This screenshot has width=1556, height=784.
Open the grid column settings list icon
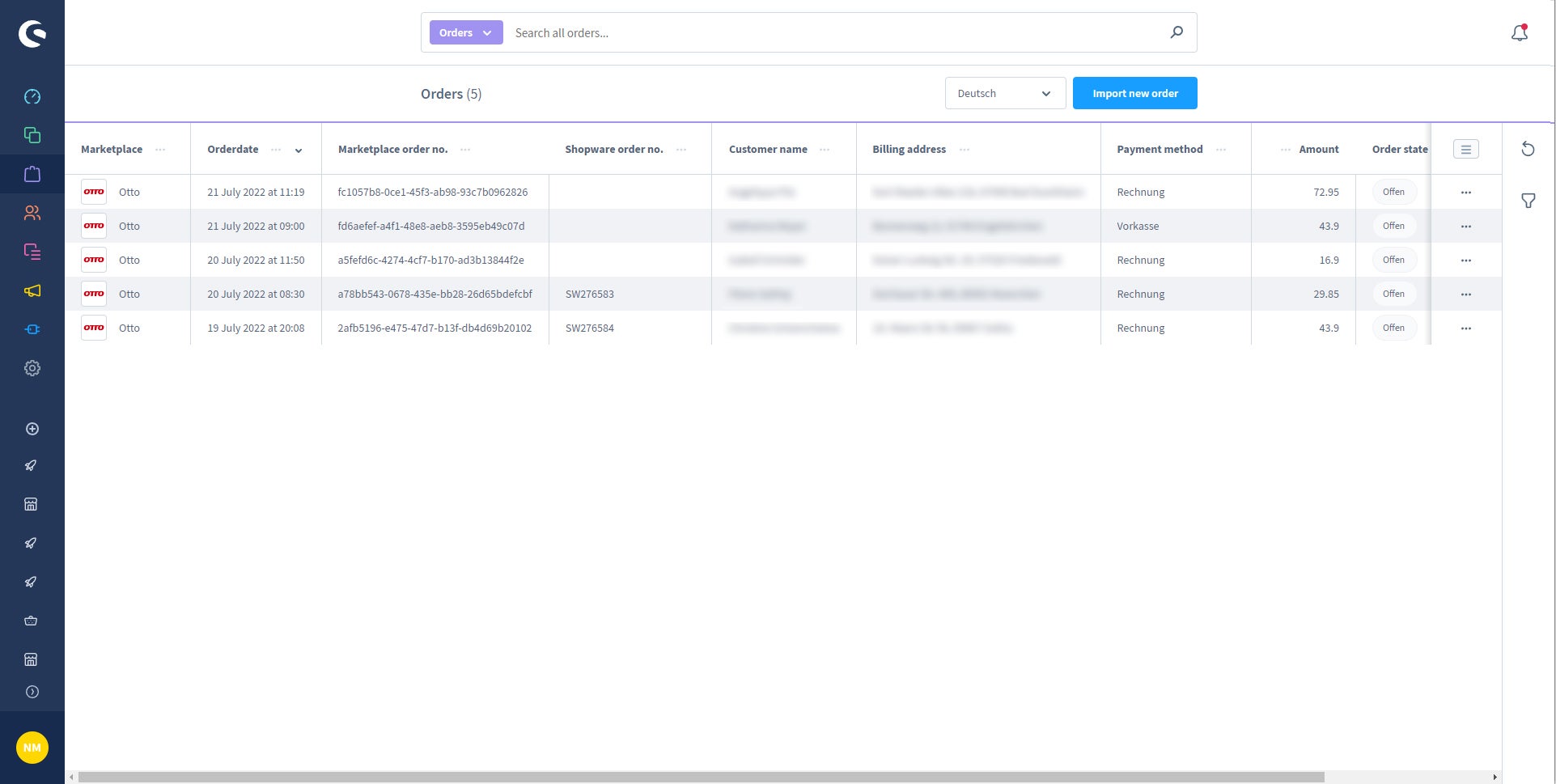(1465, 149)
